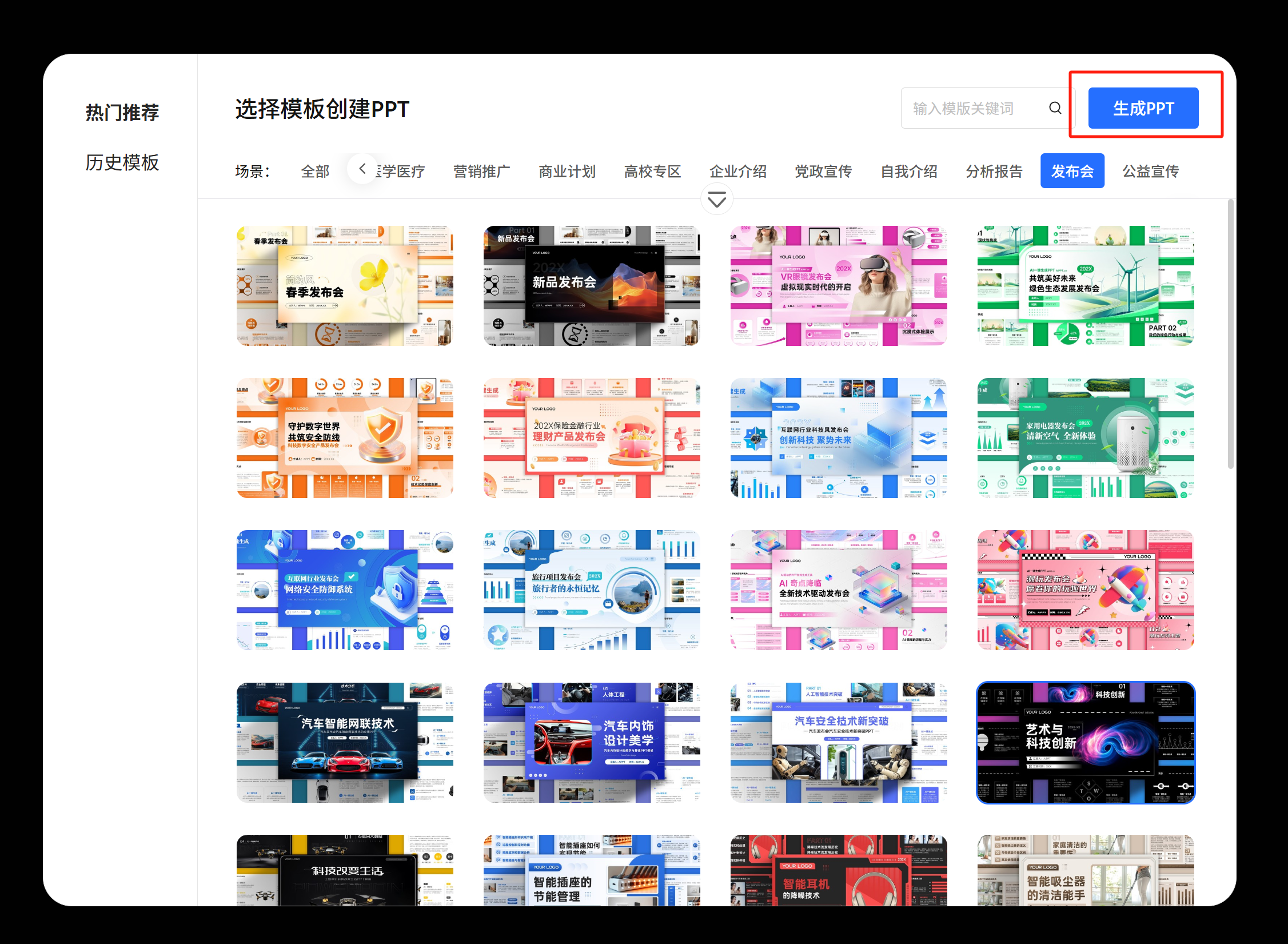
Task: Click the vertical scrollbar on right
Action: (x=1230, y=334)
